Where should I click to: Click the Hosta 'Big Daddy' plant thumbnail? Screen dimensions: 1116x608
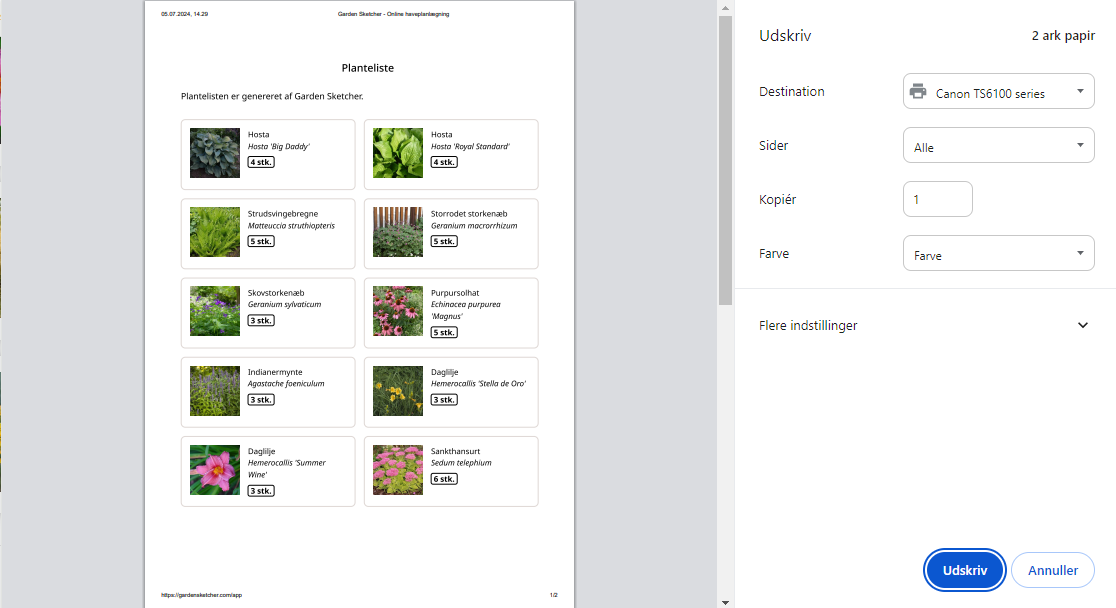(215, 153)
